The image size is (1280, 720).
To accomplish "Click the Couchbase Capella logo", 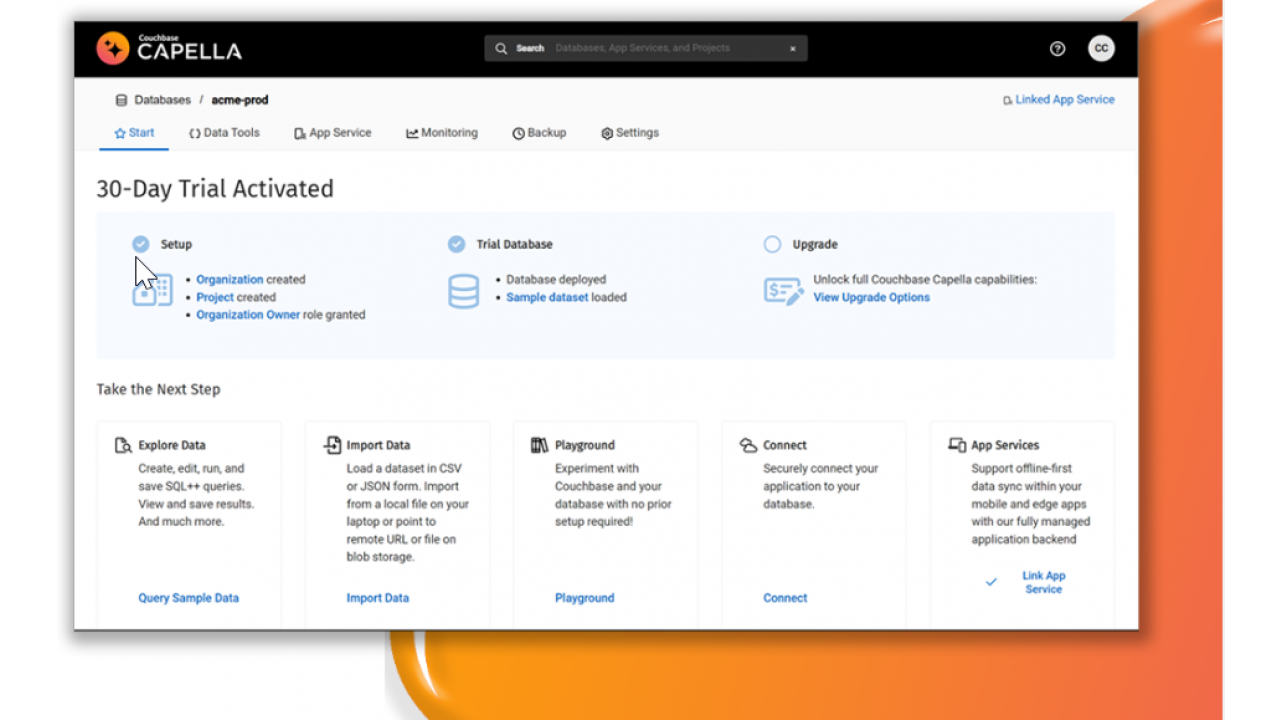I will [x=168, y=48].
